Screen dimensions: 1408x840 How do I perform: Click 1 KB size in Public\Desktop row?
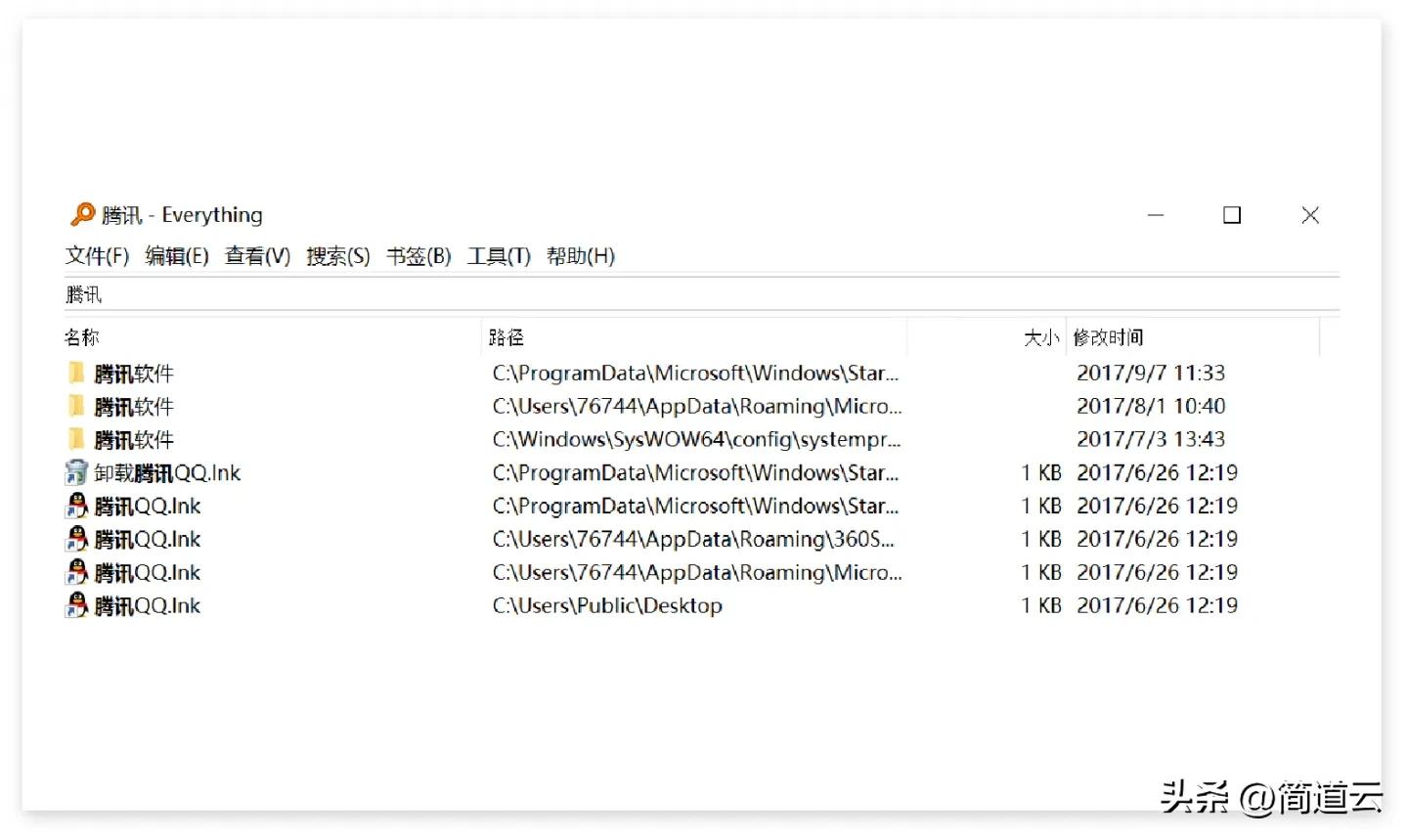1041,605
